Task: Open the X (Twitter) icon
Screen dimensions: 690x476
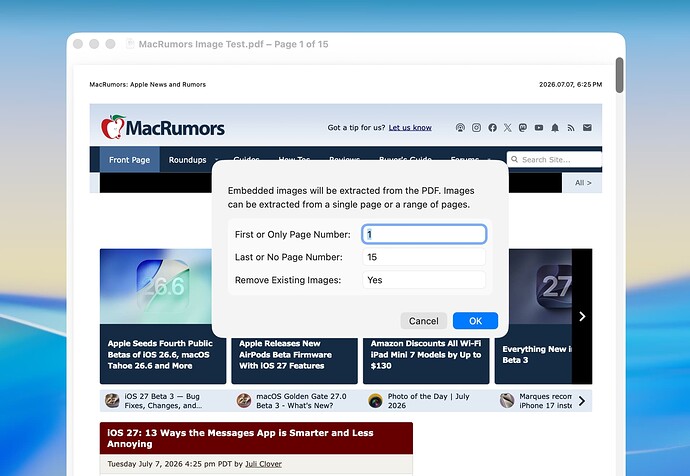Action: (x=507, y=128)
